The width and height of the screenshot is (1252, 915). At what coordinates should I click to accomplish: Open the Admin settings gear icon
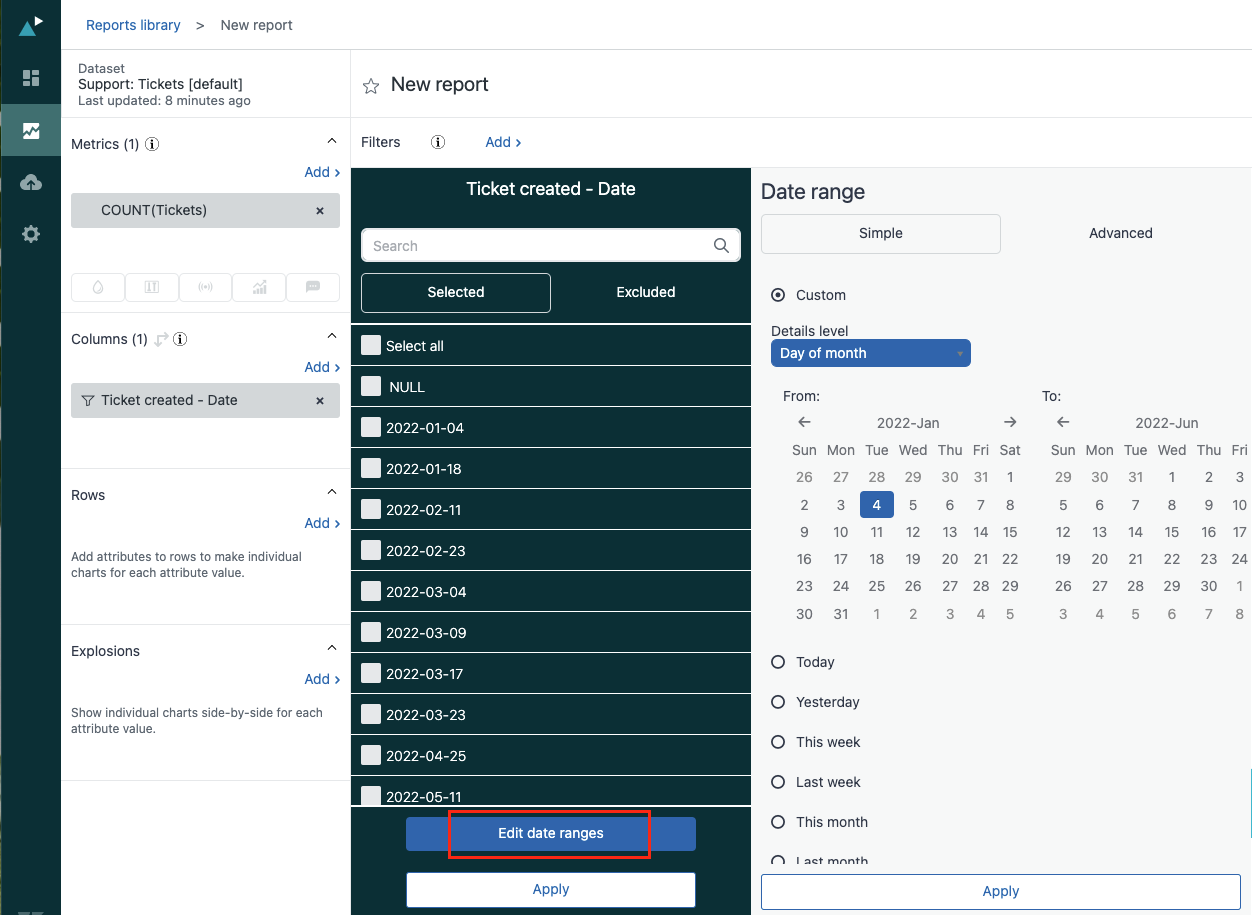31,234
